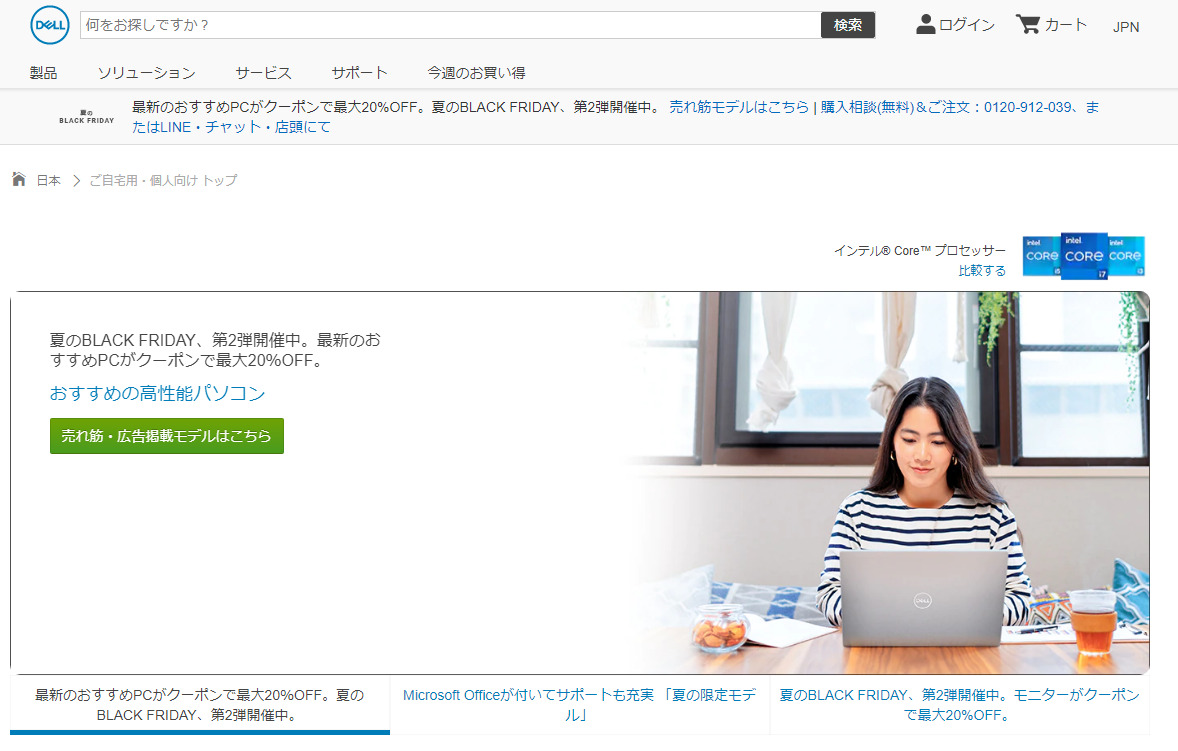Select the Microsoft Office 夏の限定モデル tab
This screenshot has width=1178, height=751.
coord(579,705)
